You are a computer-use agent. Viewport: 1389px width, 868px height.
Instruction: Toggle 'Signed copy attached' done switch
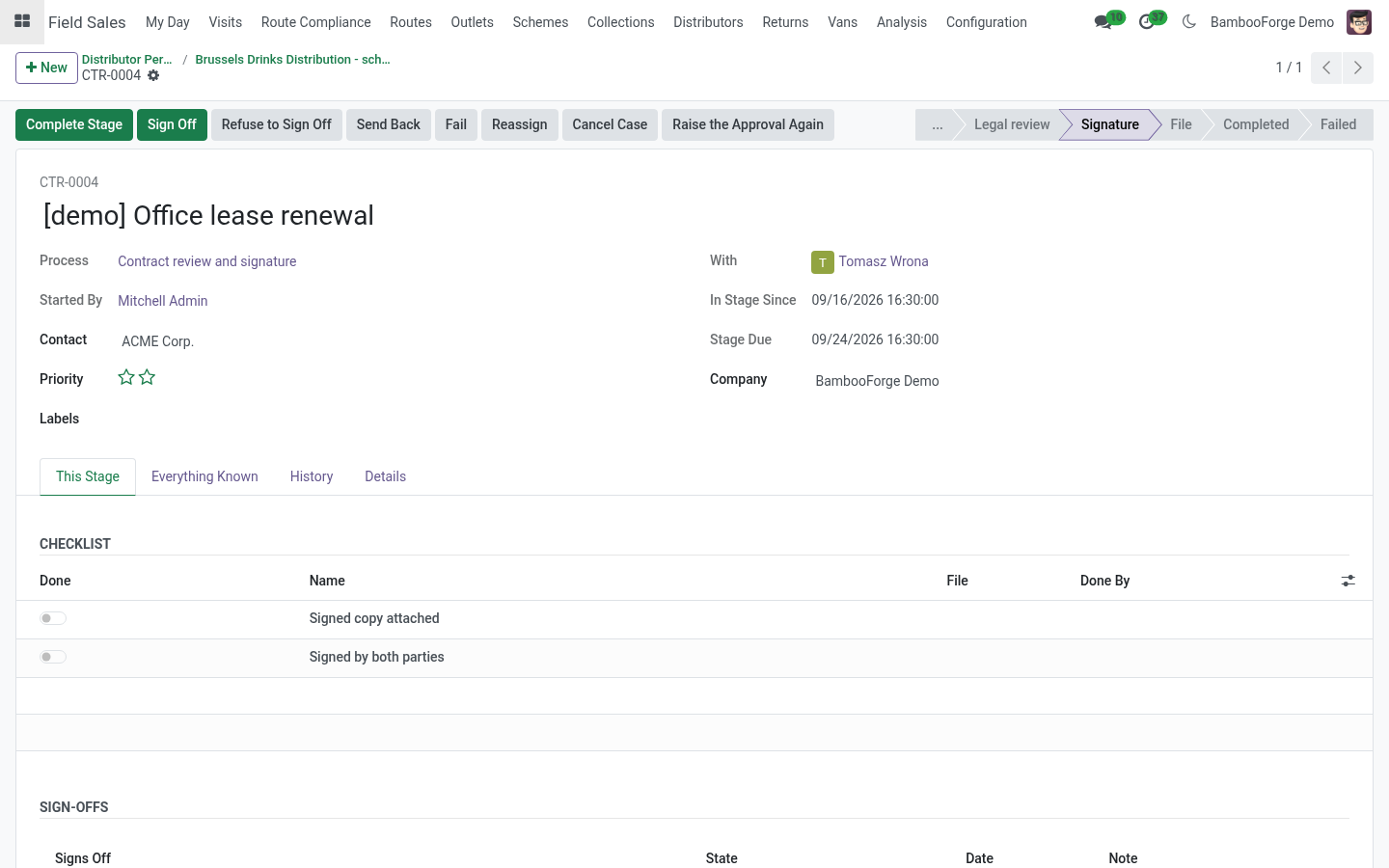coord(53,618)
